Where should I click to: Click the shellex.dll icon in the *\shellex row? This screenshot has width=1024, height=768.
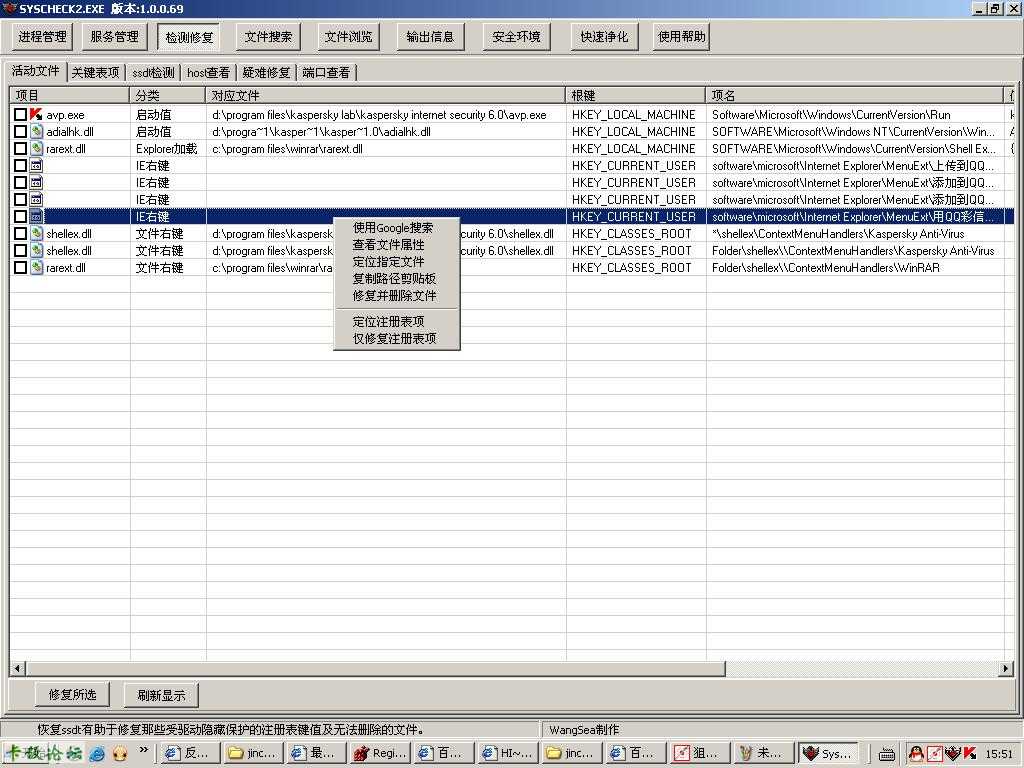tap(36, 233)
